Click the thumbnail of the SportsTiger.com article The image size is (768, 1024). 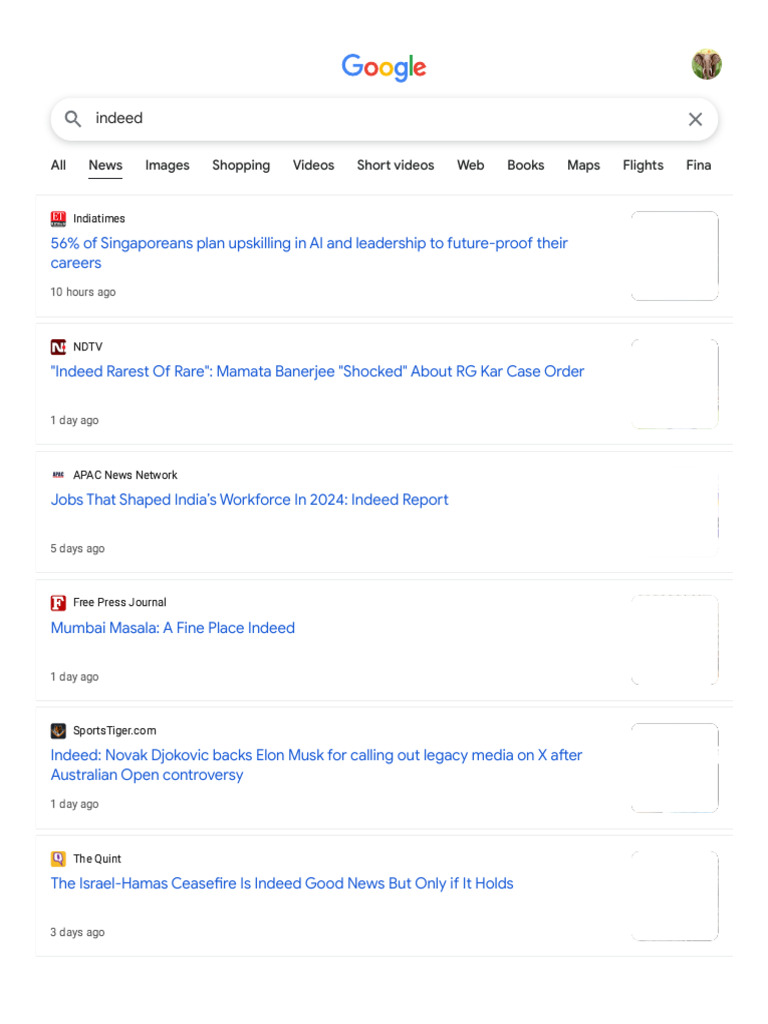pyautogui.click(x=675, y=768)
